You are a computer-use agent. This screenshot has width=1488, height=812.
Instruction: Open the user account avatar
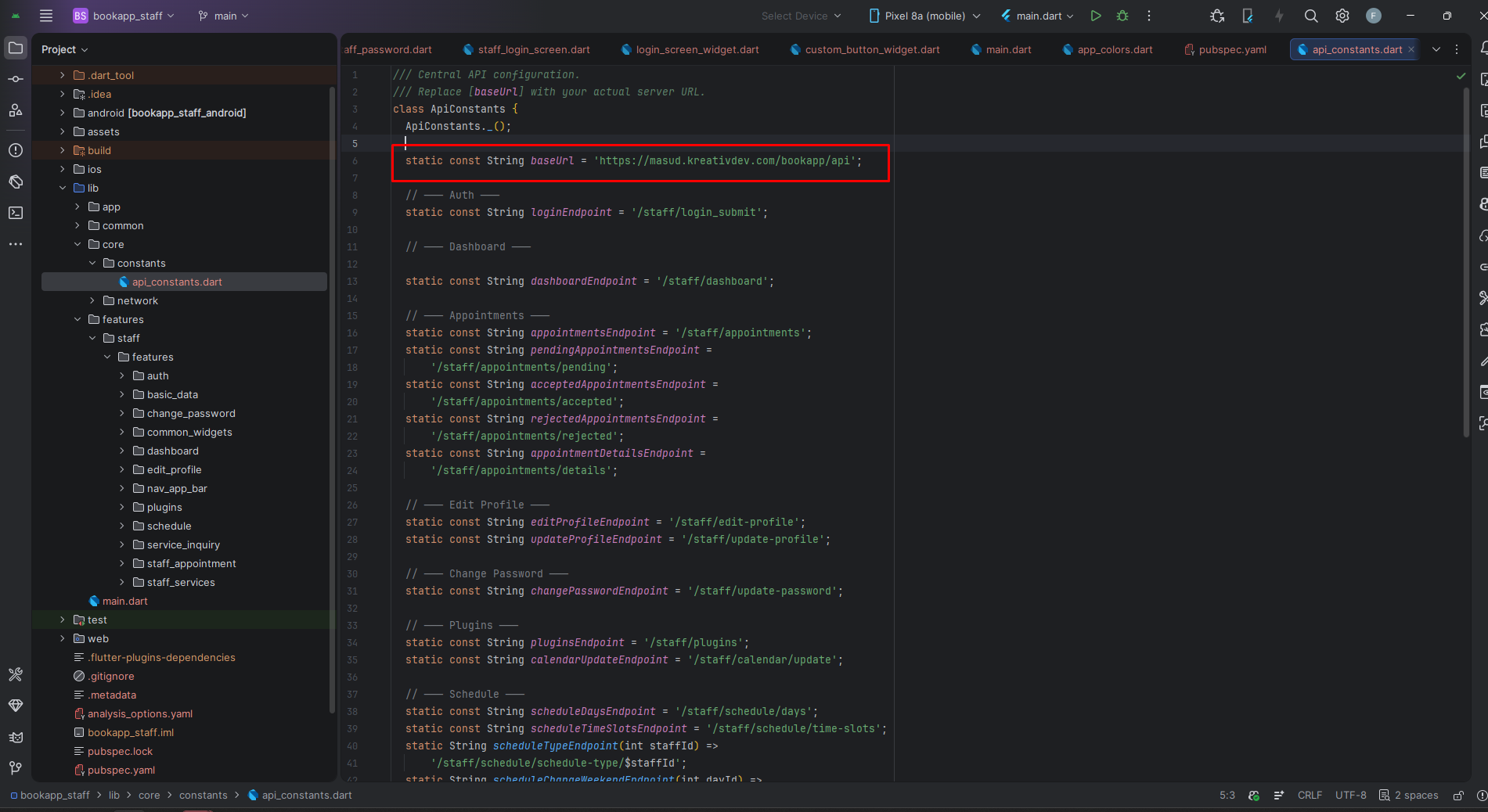tap(1374, 16)
